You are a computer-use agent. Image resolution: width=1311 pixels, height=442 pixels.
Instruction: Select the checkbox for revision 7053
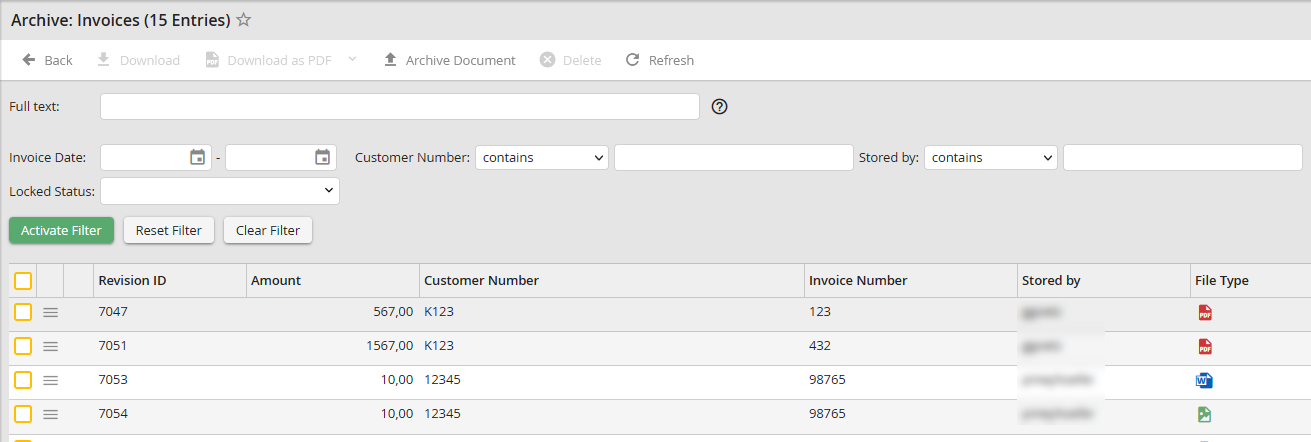[x=23, y=381]
